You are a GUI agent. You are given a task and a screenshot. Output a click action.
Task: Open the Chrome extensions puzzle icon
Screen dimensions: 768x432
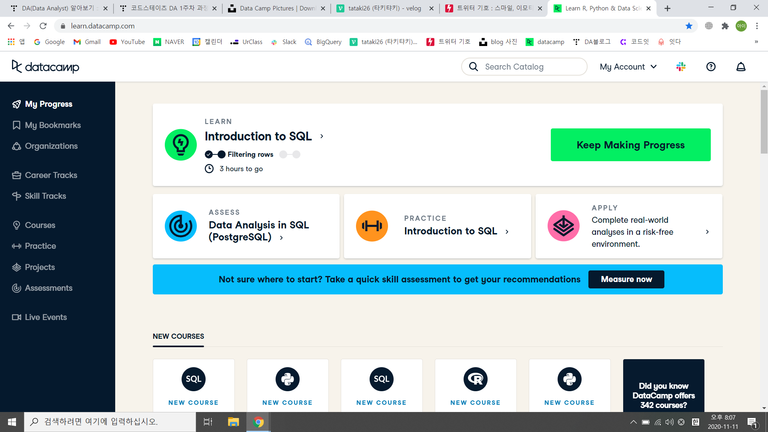725,26
